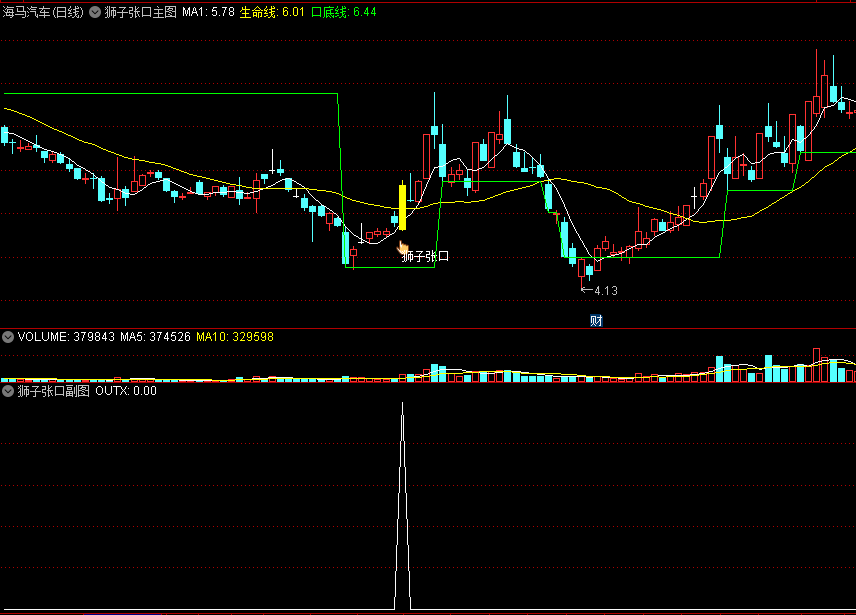Viewport: 856px width, 615px height.
Task: Click the 狮子张口副图 indicator name
Action: pos(54,391)
